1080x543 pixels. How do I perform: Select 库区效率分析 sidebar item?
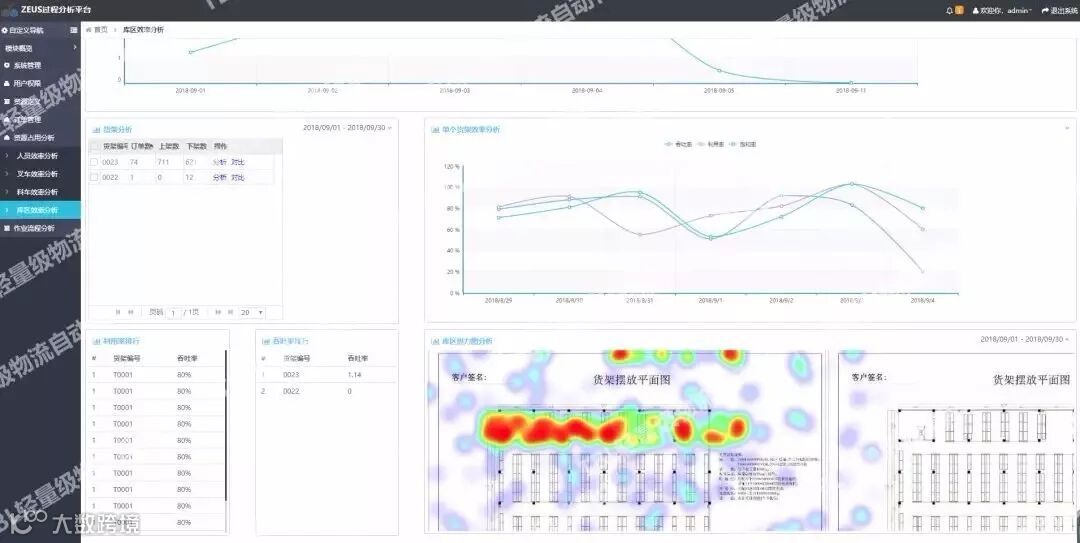tap(40, 209)
